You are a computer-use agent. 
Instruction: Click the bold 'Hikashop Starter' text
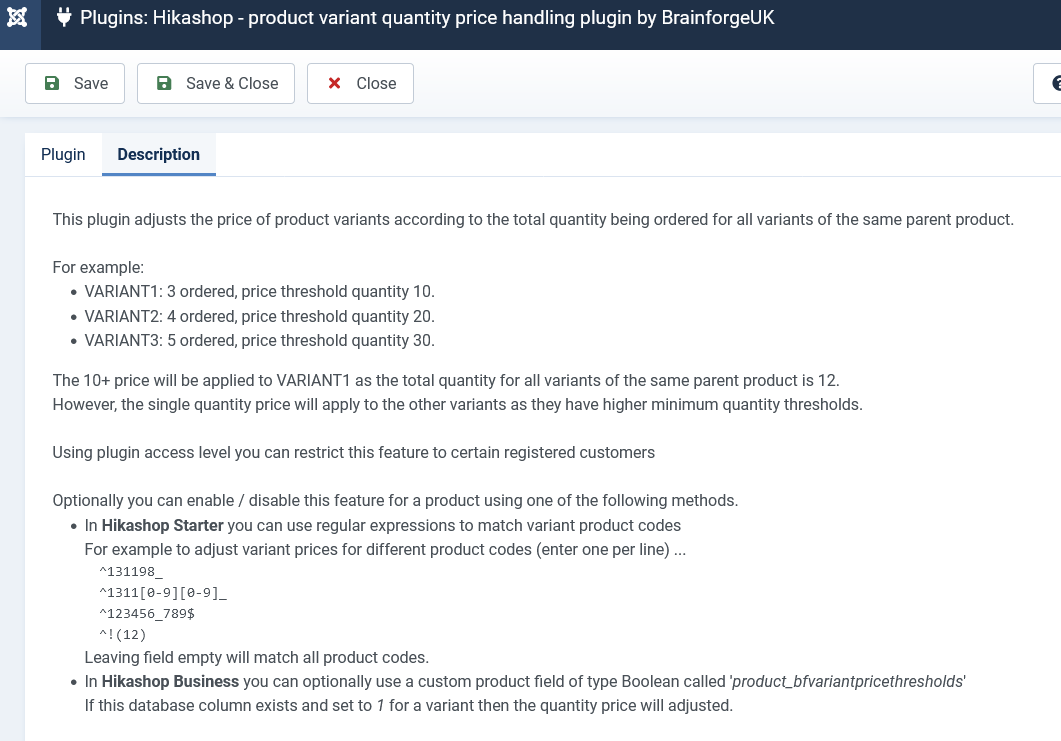point(162,526)
